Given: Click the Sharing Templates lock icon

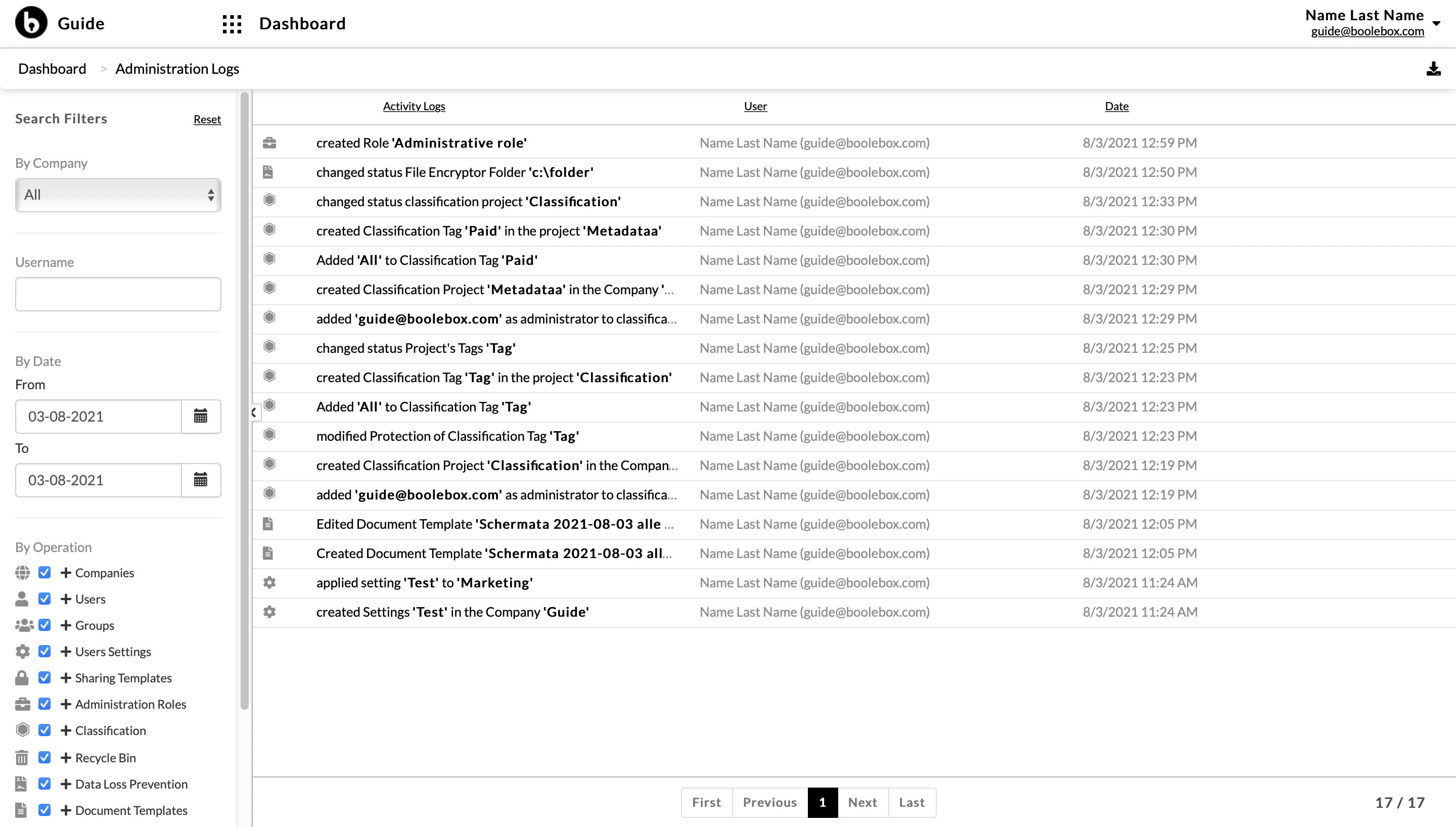Looking at the screenshot, I should [x=22, y=677].
